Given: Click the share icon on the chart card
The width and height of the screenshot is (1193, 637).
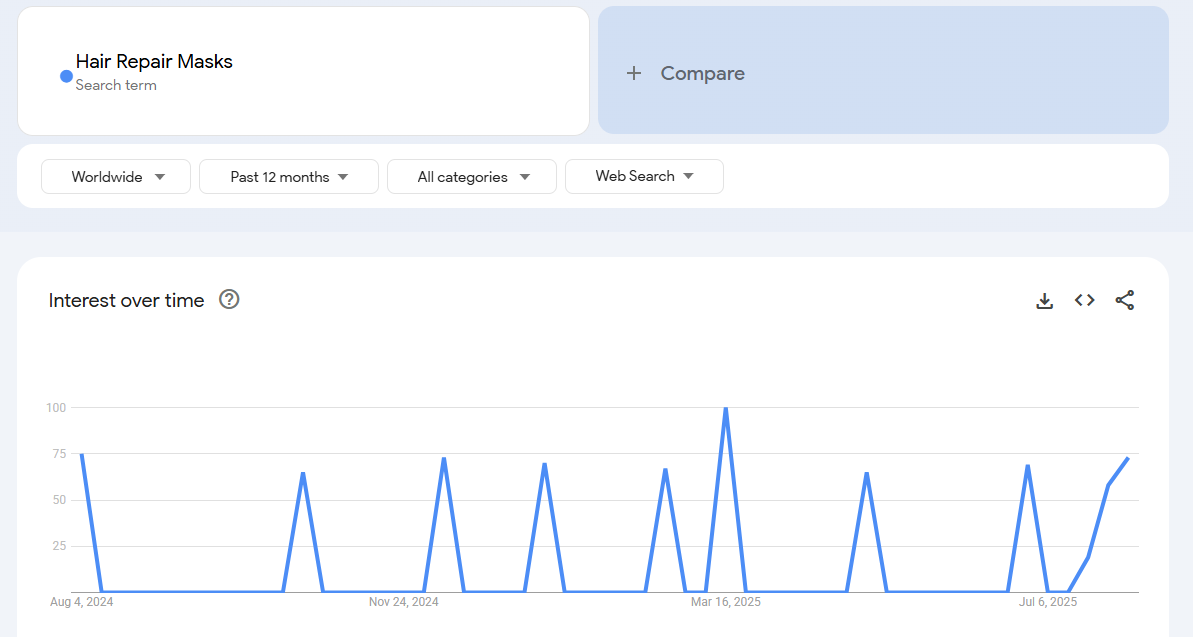Looking at the screenshot, I should 1124,300.
